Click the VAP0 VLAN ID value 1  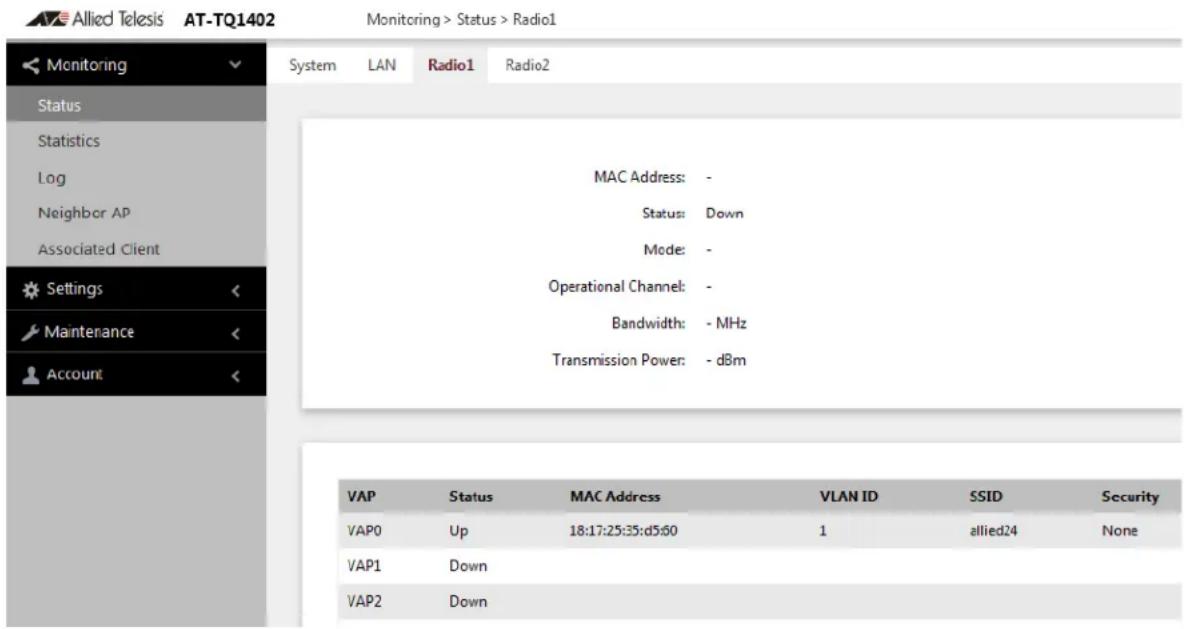tap(823, 531)
